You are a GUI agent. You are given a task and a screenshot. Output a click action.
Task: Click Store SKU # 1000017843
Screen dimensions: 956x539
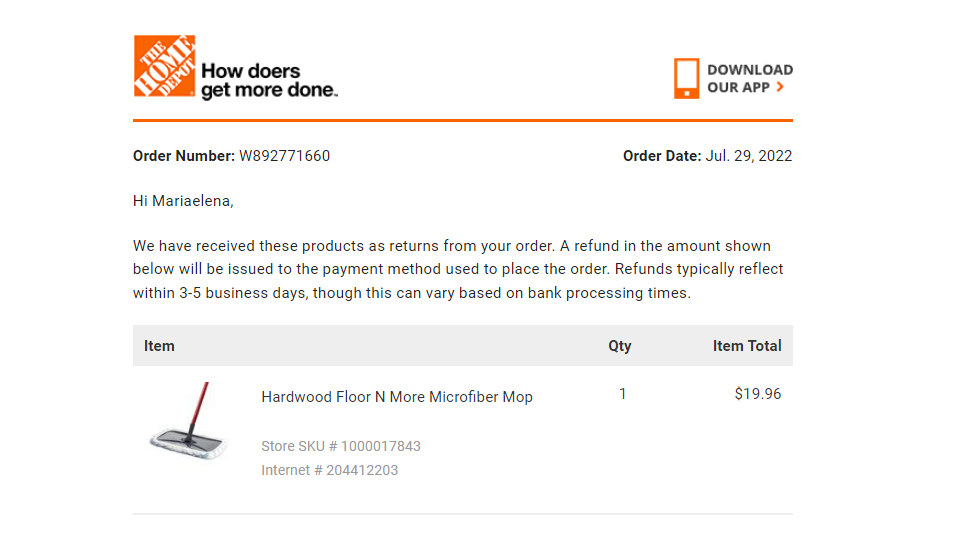tap(341, 446)
